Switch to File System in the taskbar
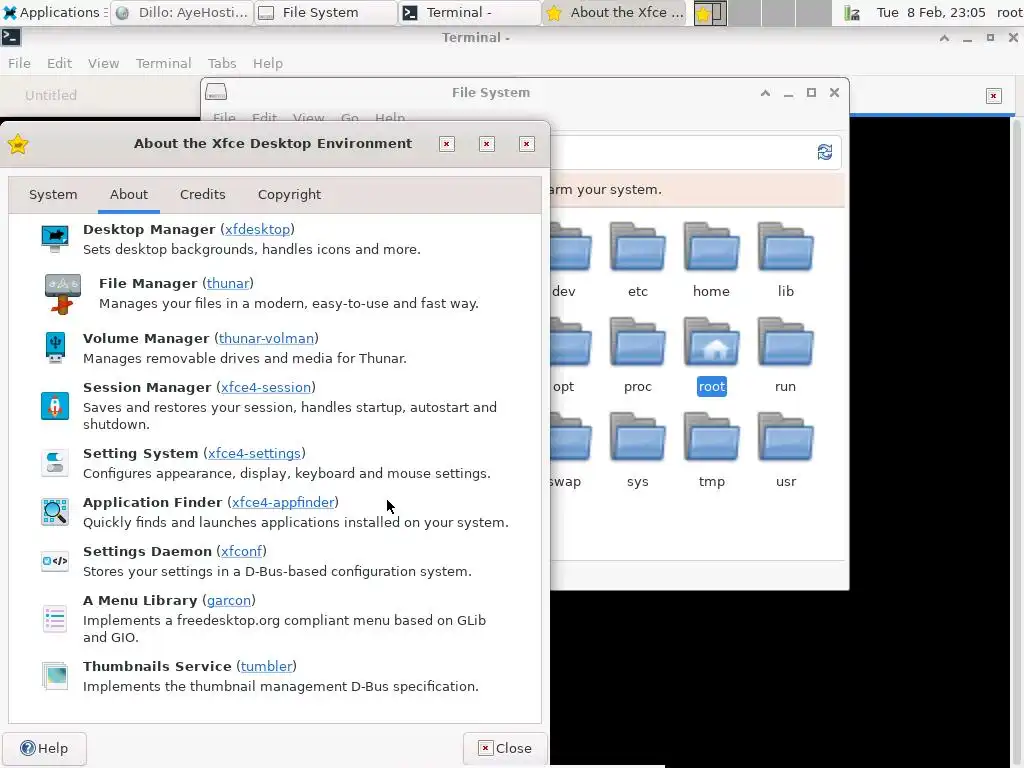The image size is (1024, 768). click(x=325, y=12)
